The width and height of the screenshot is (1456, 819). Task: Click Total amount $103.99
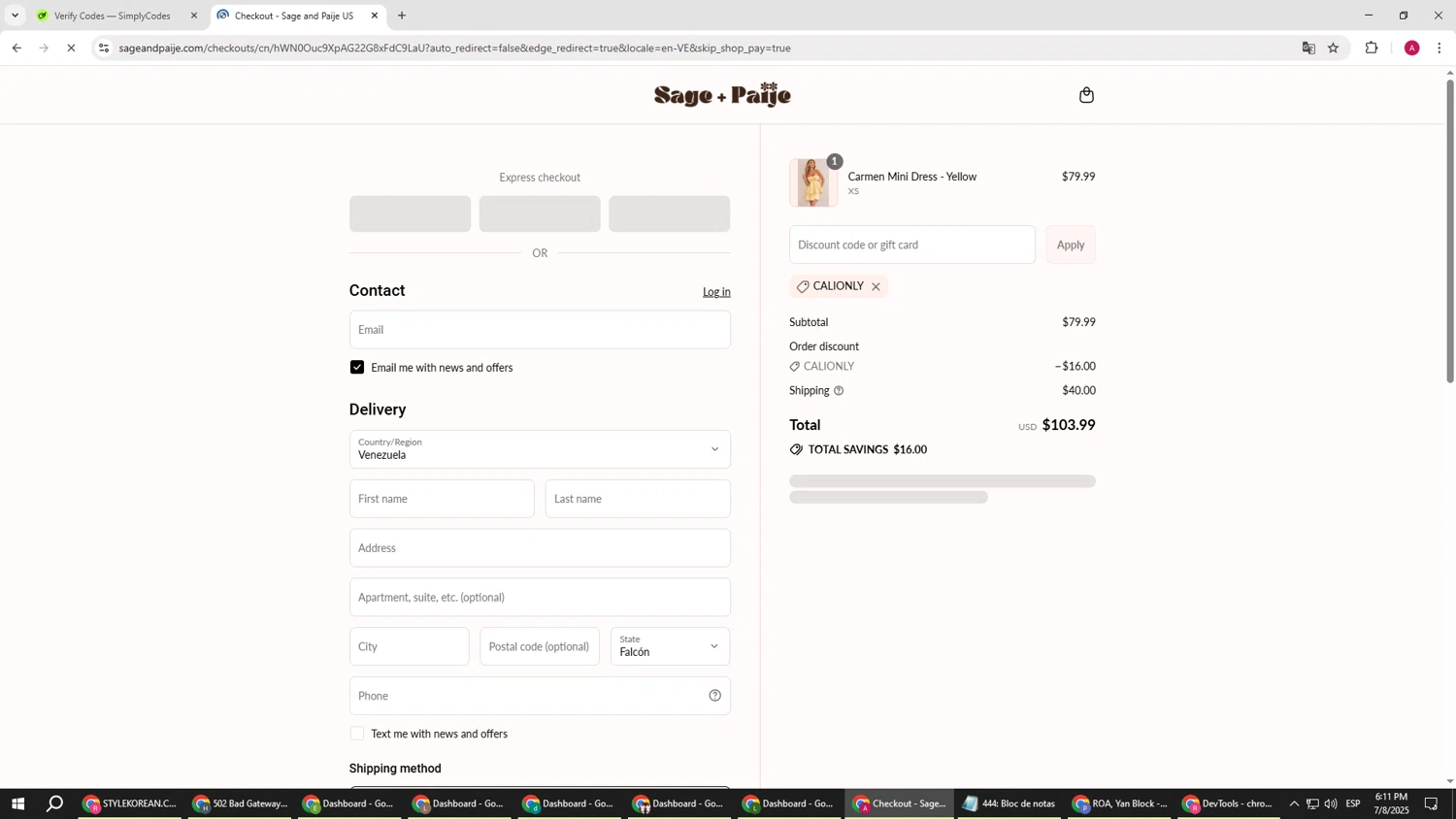point(1069,425)
